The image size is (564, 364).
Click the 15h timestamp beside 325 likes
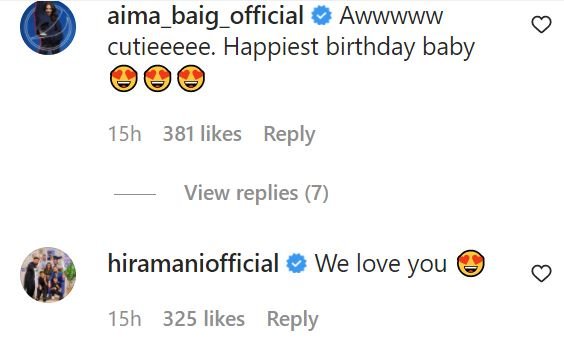[x=125, y=319]
